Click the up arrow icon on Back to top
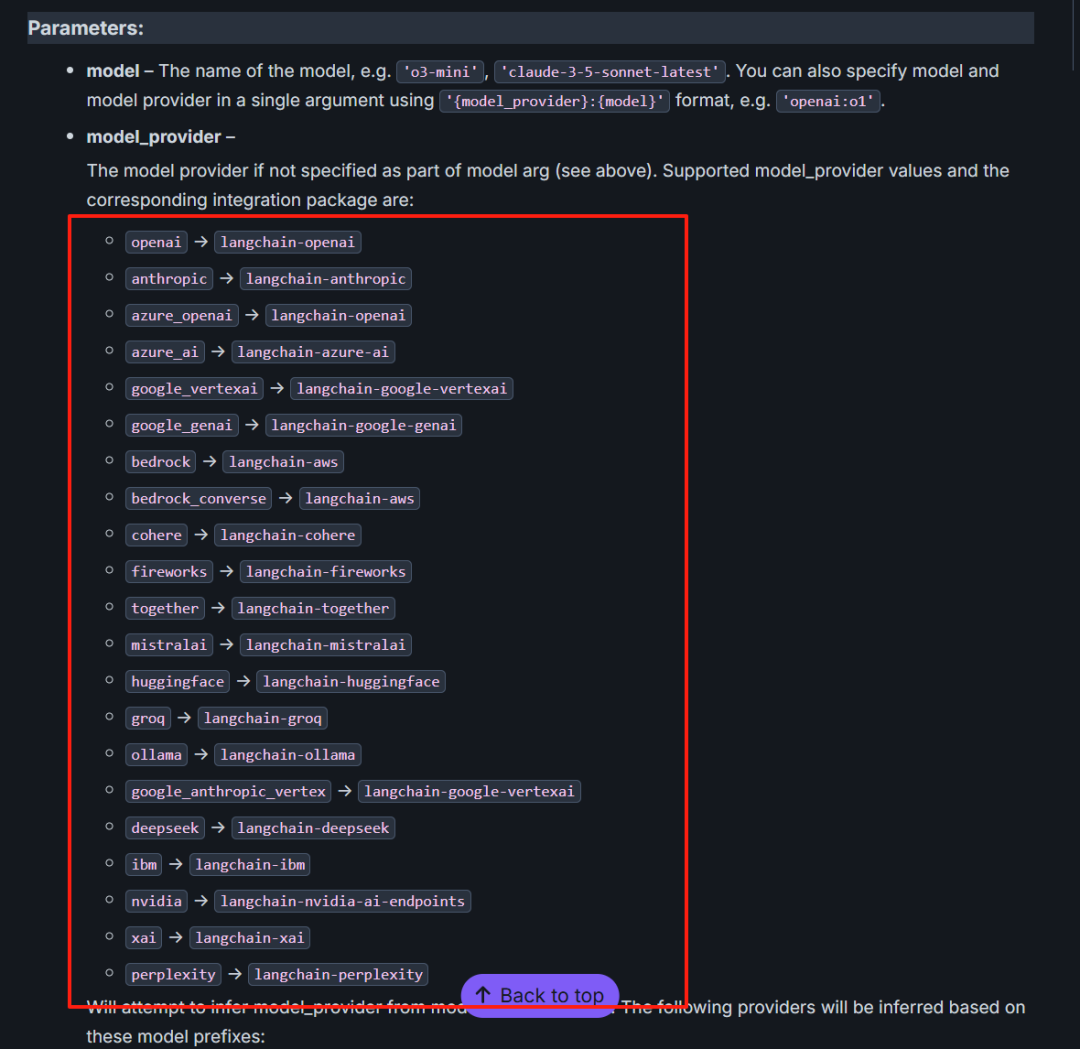The height and width of the screenshot is (1049, 1080). click(x=483, y=995)
